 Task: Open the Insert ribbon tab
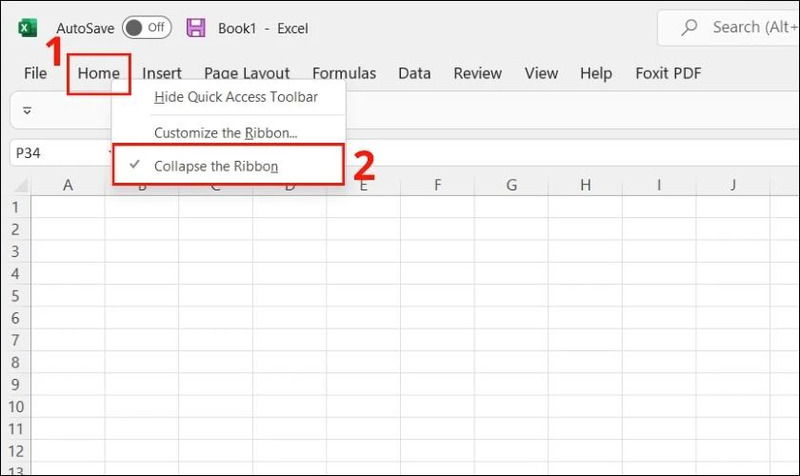point(162,73)
